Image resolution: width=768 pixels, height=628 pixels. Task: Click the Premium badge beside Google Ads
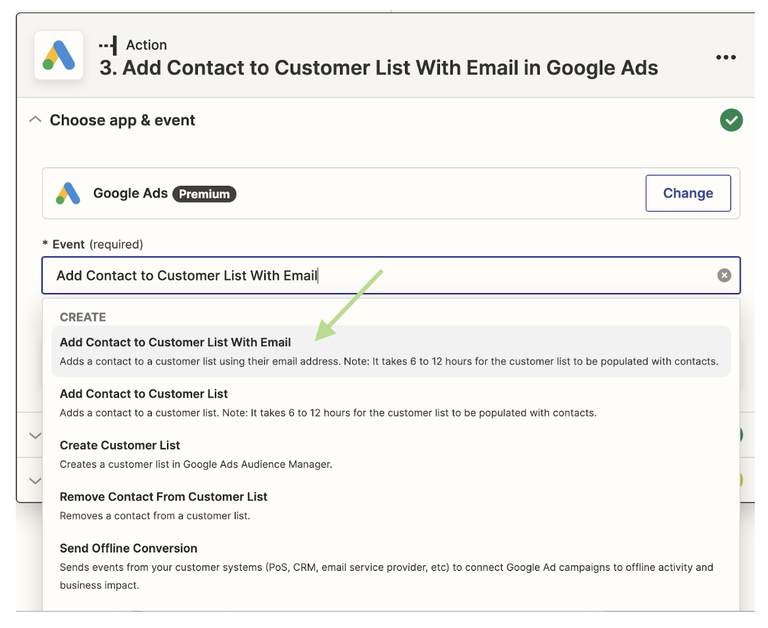(x=204, y=194)
